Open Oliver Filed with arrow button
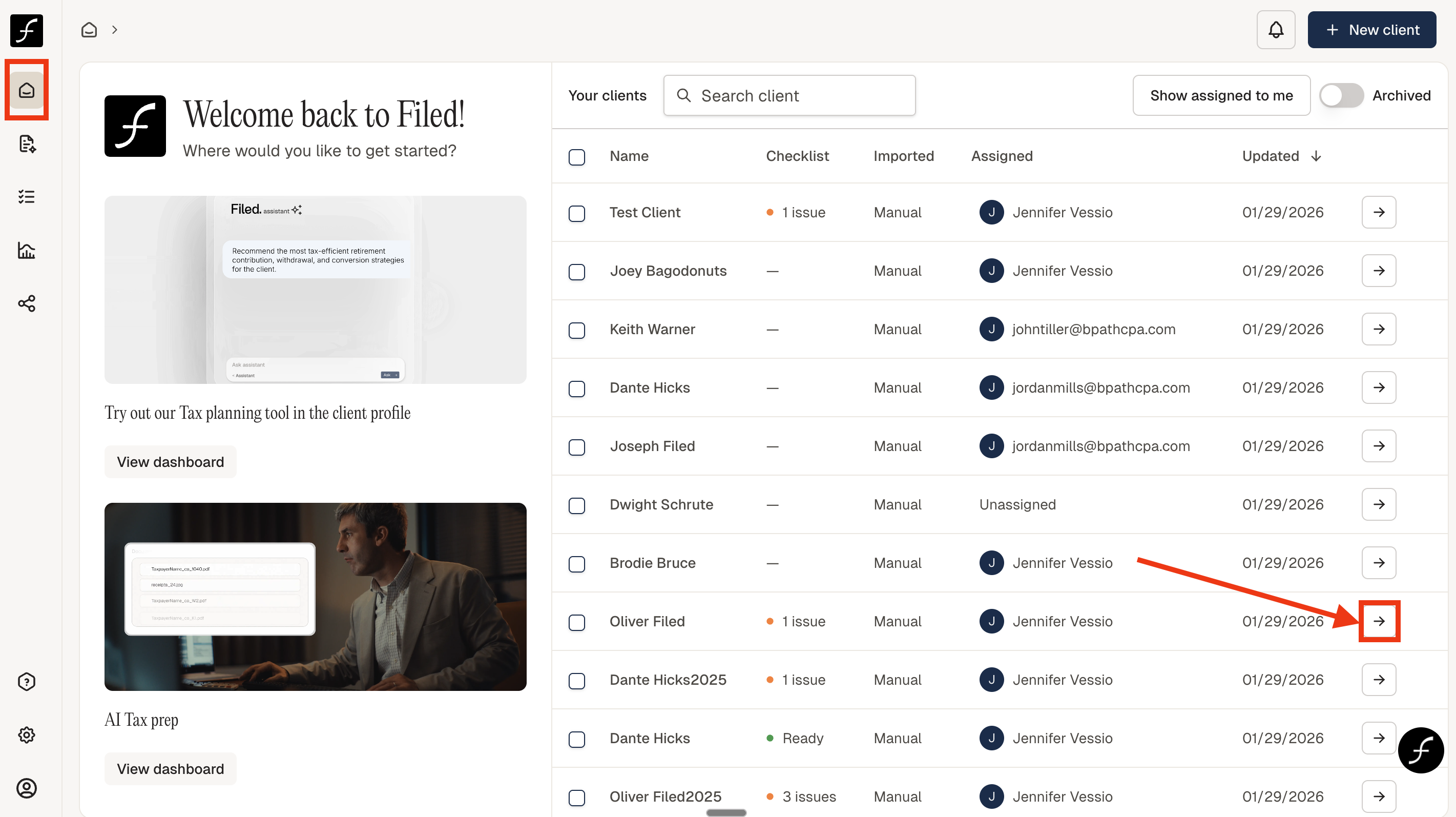The image size is (1456, 817). pyautogui.click(x=1379, y=621)
